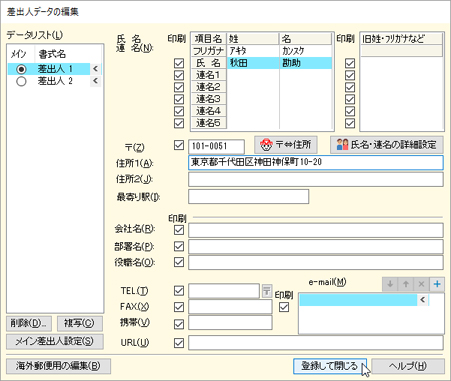Toggle the e-mail print checkbox

click(284, 307)
